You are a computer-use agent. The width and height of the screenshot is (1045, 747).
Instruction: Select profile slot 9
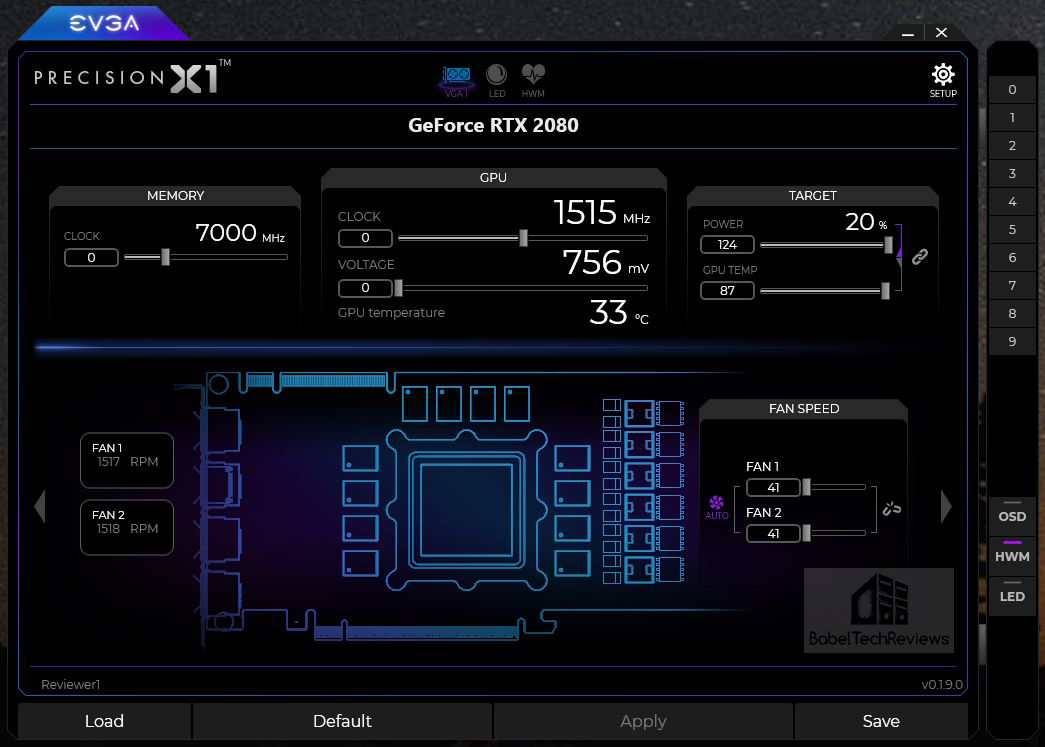[x=1012, y=342]
